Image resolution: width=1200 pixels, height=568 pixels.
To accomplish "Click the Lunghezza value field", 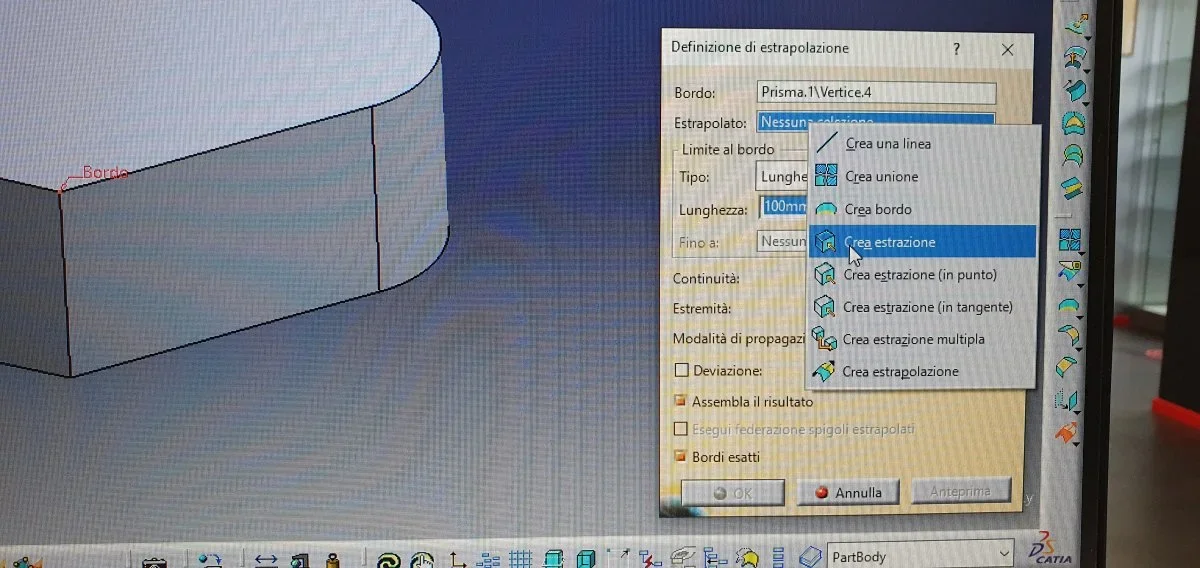I will click(x=783, y=208).
